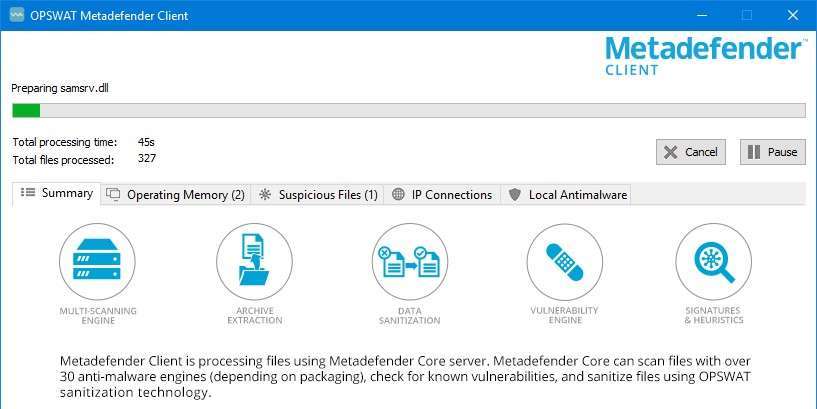817x409 pixels.
Task: Click the 'Preparing samsrv.dll' status text
Action: 60,89
